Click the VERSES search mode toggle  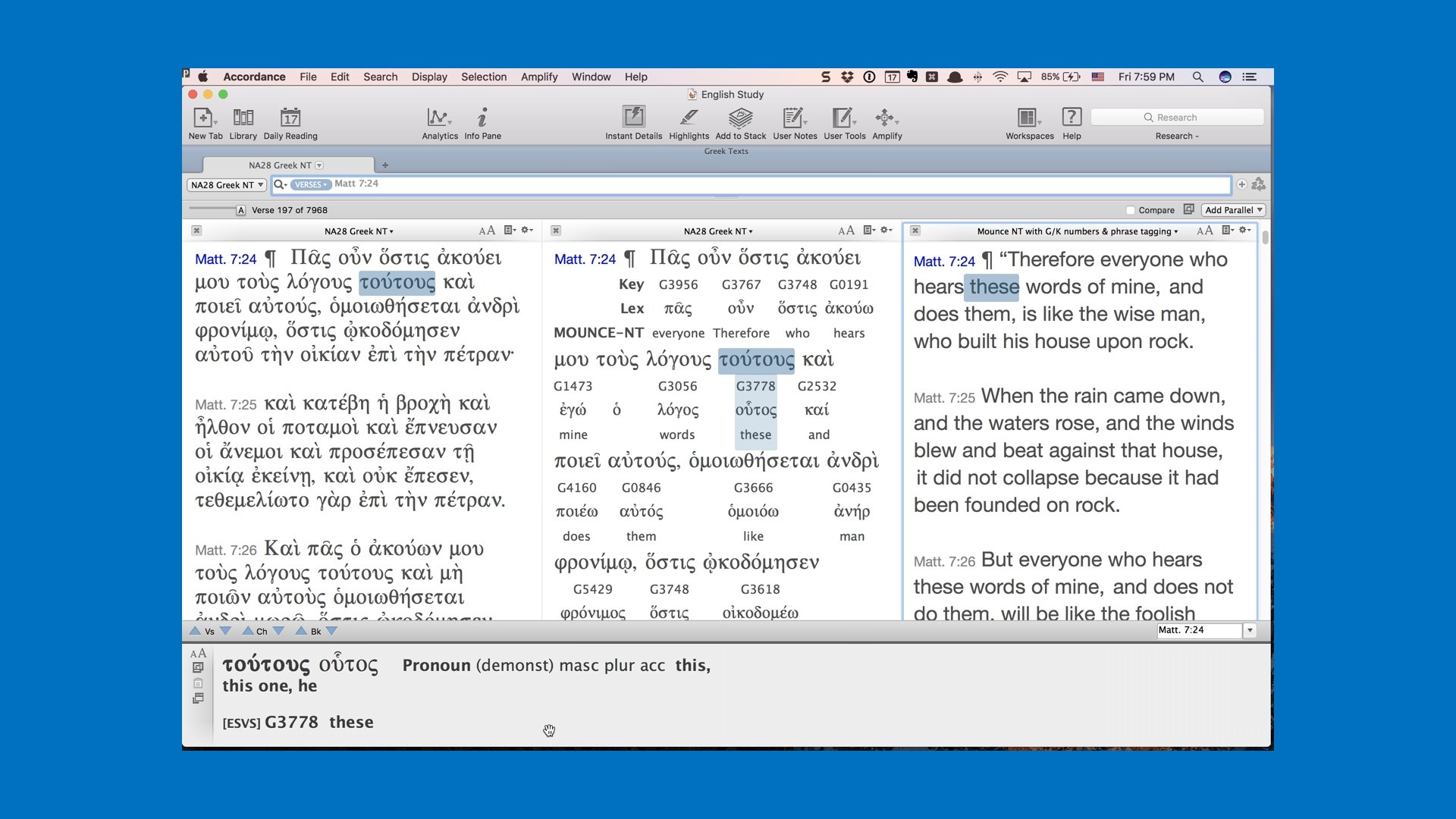[310, 184]
